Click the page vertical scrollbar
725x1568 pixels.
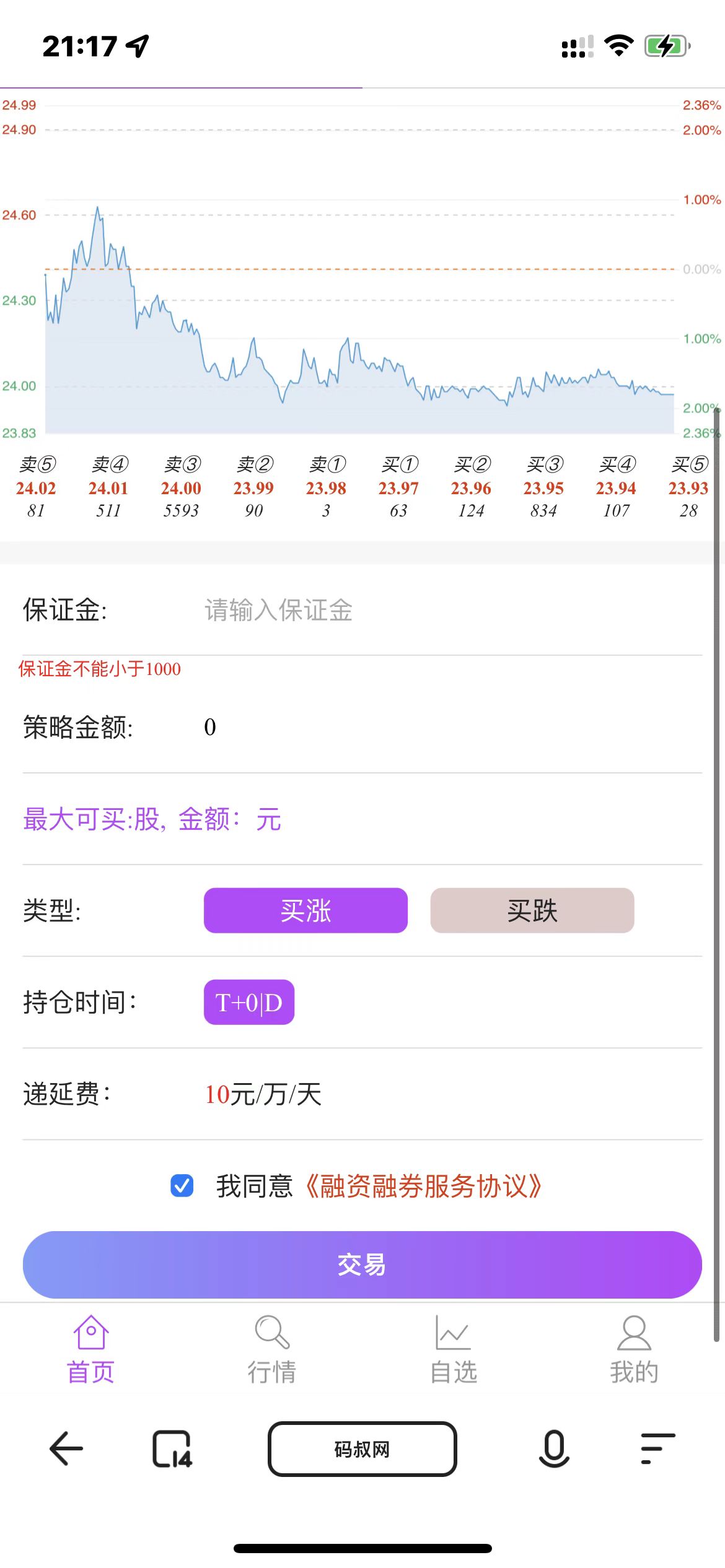click(x=716, y=867)
